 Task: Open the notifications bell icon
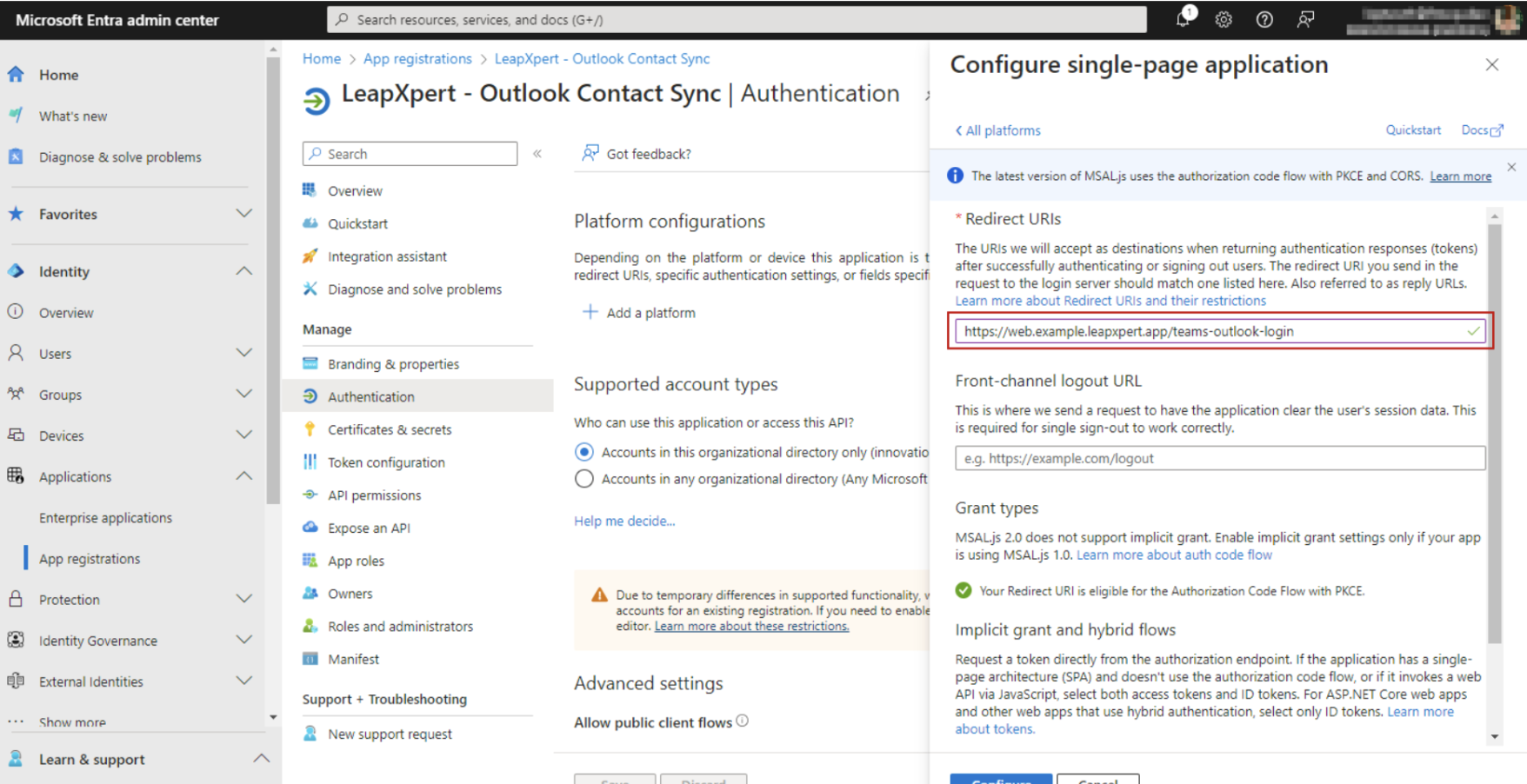click(x=1184, y=18)
